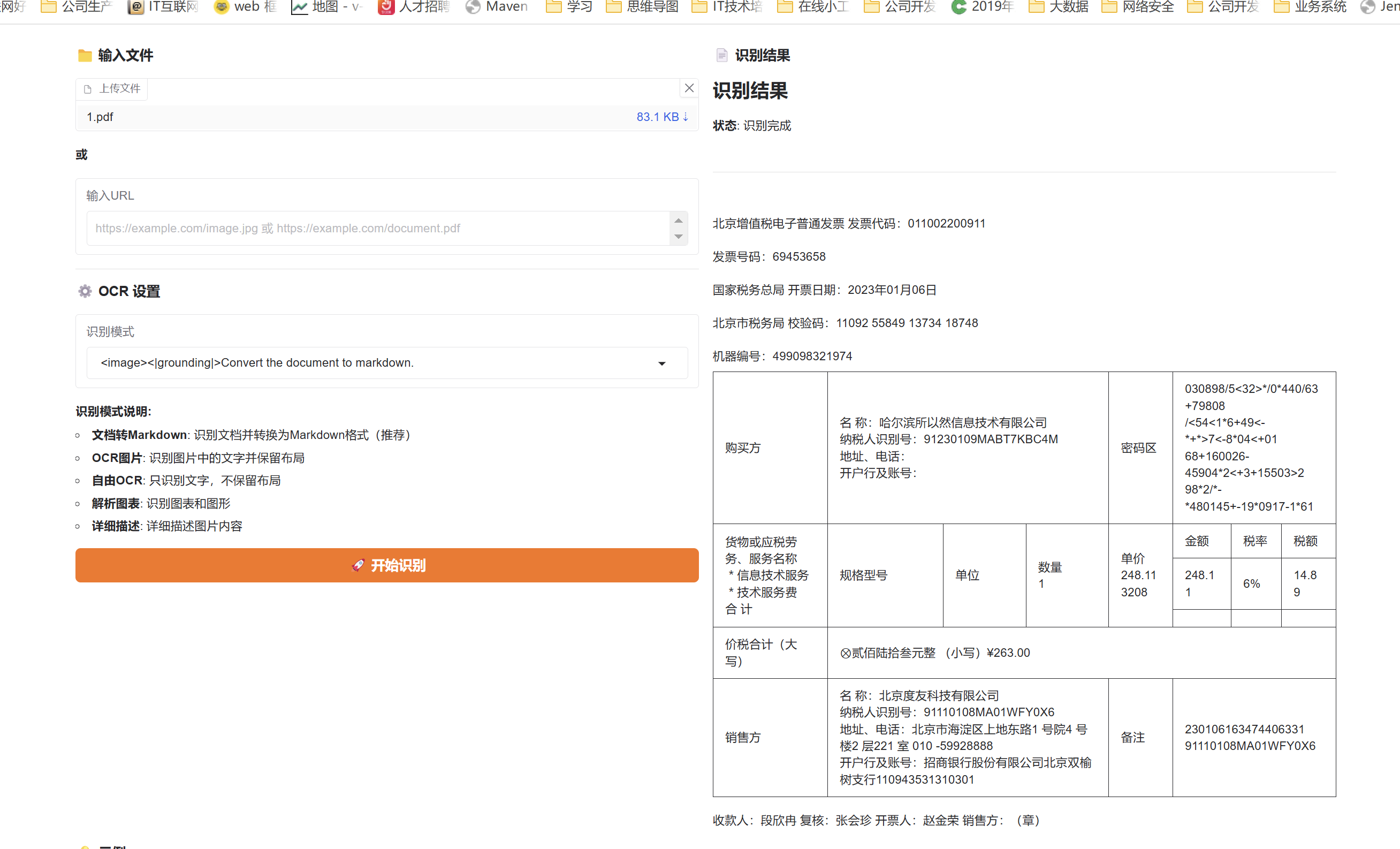Open the IT互联网 bookmark icon

135,7
